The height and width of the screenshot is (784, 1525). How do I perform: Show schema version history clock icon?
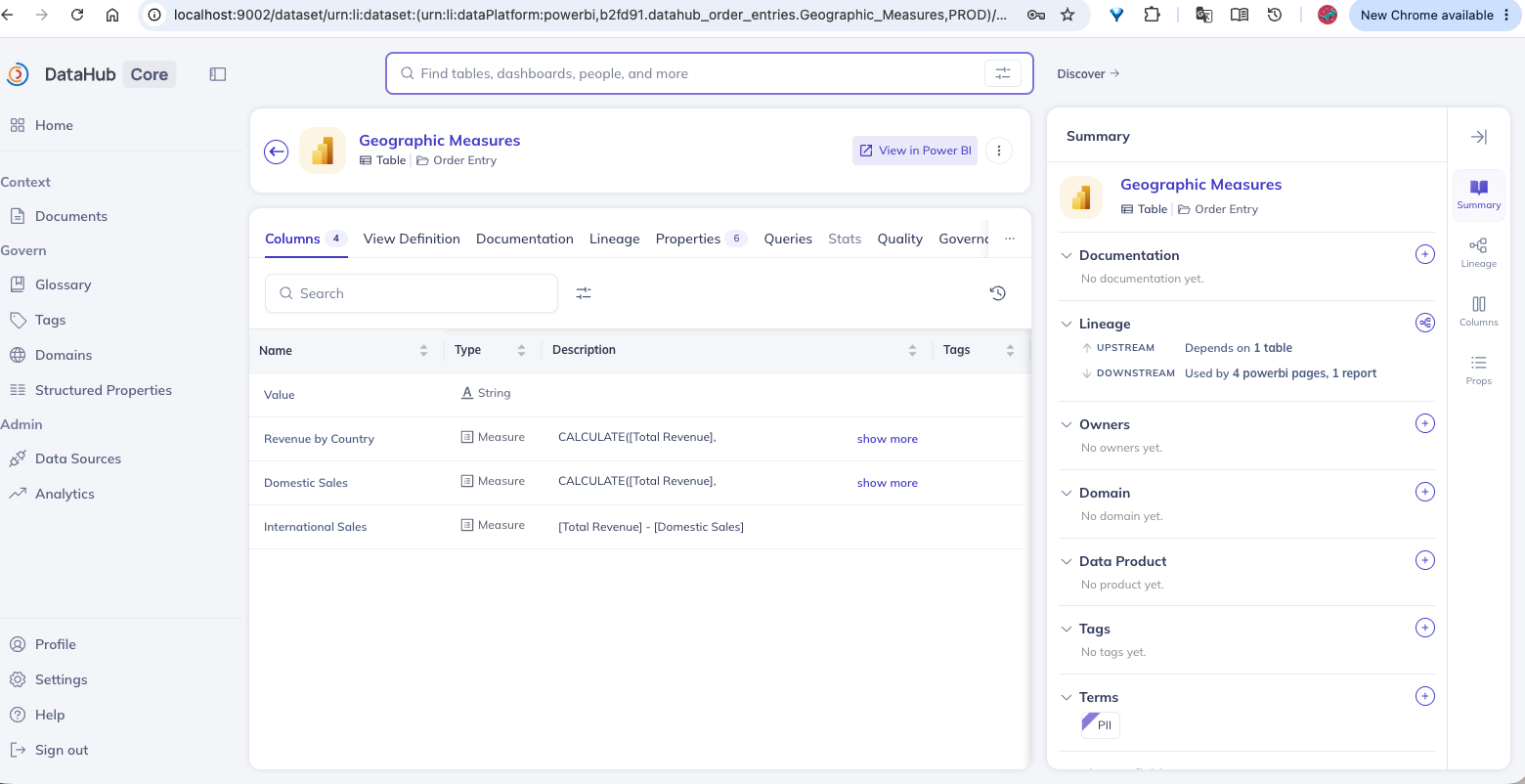coord(998,293)
